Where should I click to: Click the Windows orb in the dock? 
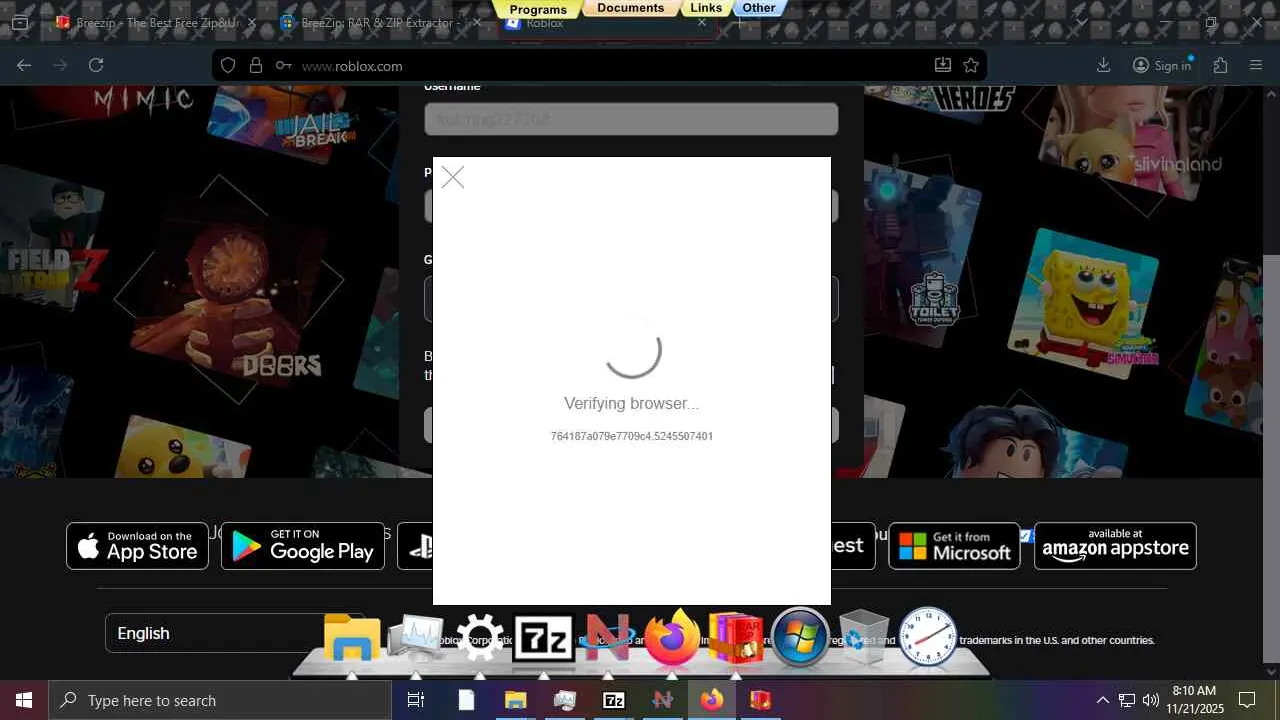[x=800, y=637]
